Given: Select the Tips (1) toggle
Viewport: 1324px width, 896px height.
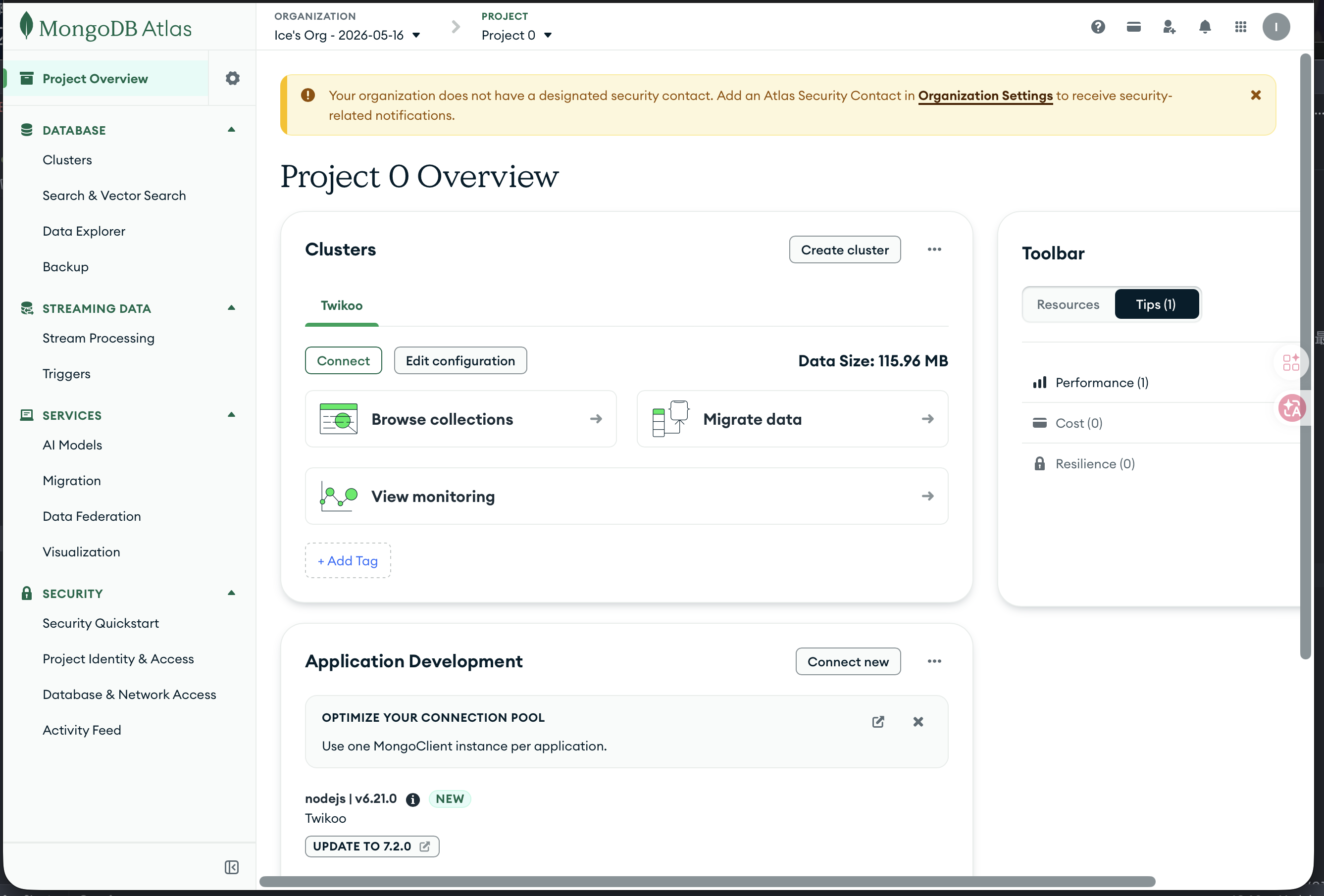Looking at the screenshot, I should (1157, 304).
